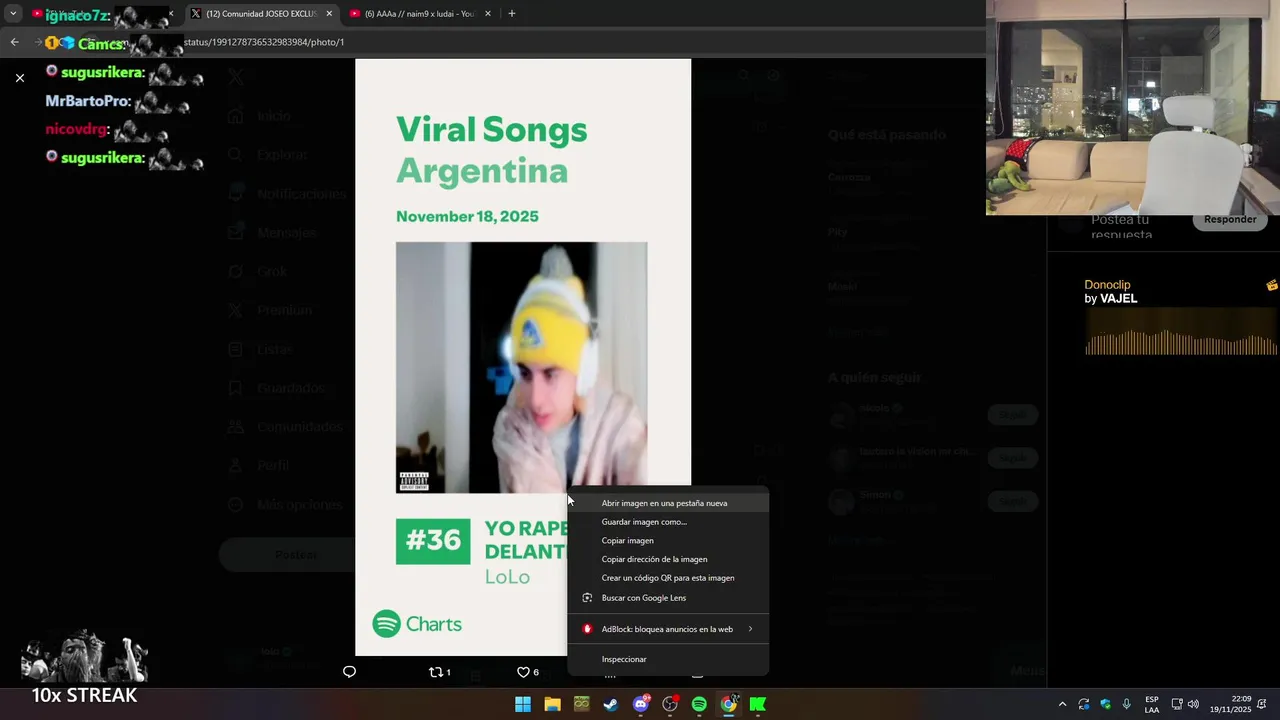Click the AdBlock red icon in context menu
The height and width of the screenshot is (720, 1280).
tap(587, 629)
